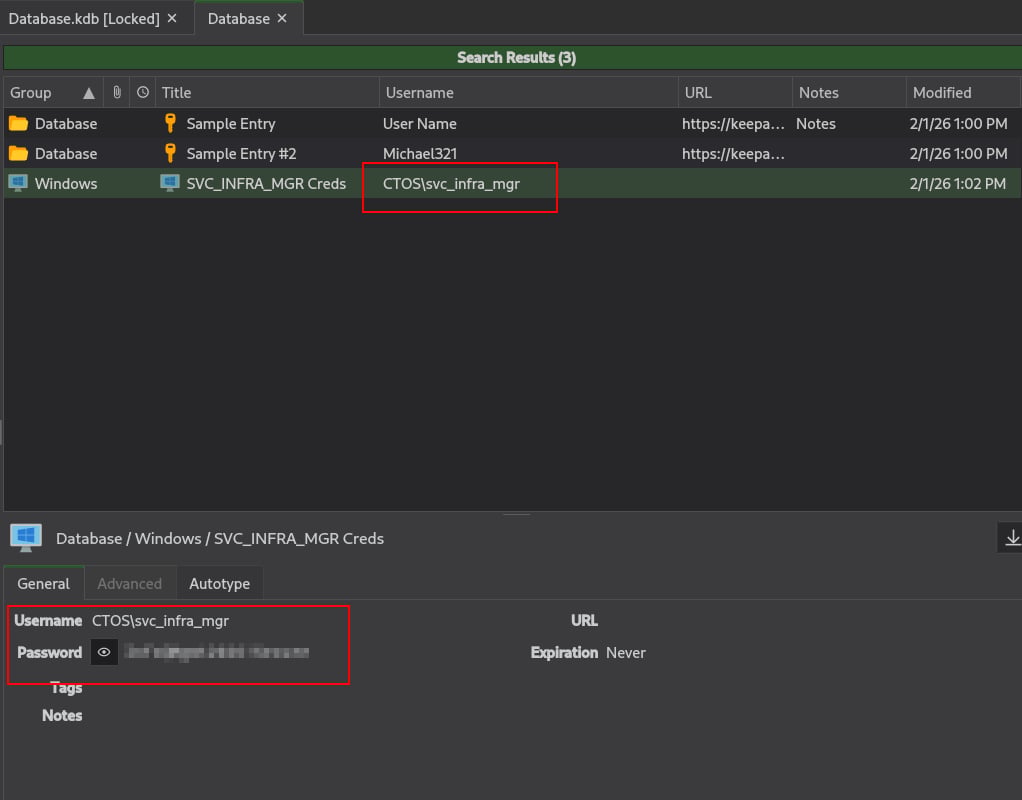Viewport: 1022px width, 800px height.
Task: Click CTOS\svc_infra_mgr in the entry list
Action: (x=451, y=184)
